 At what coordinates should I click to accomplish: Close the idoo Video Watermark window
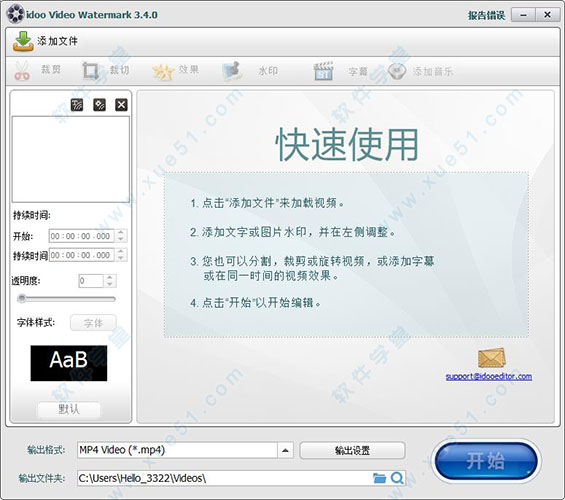(547, 15)
